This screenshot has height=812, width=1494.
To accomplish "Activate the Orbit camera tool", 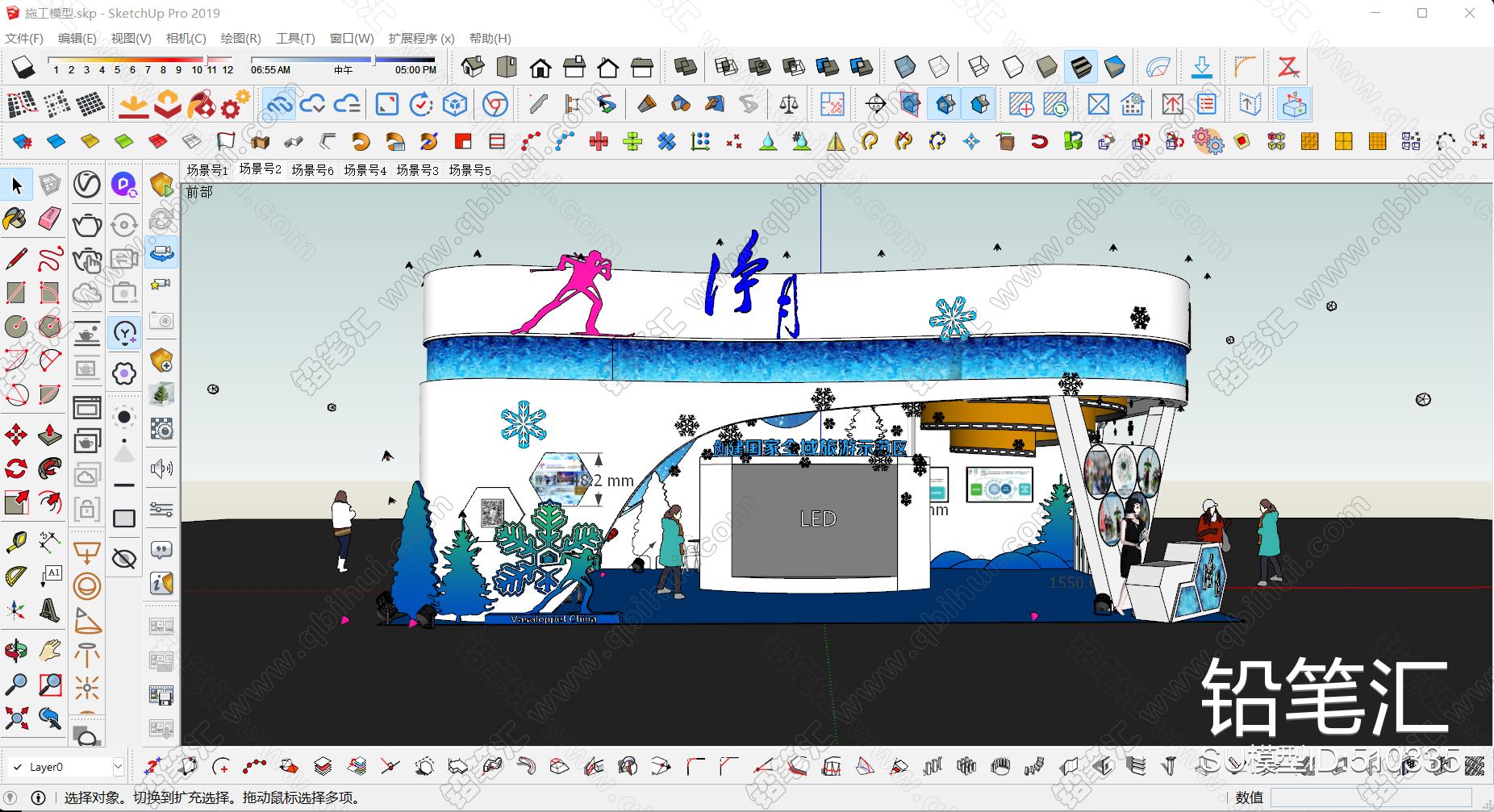I will [x=16, y=650].
